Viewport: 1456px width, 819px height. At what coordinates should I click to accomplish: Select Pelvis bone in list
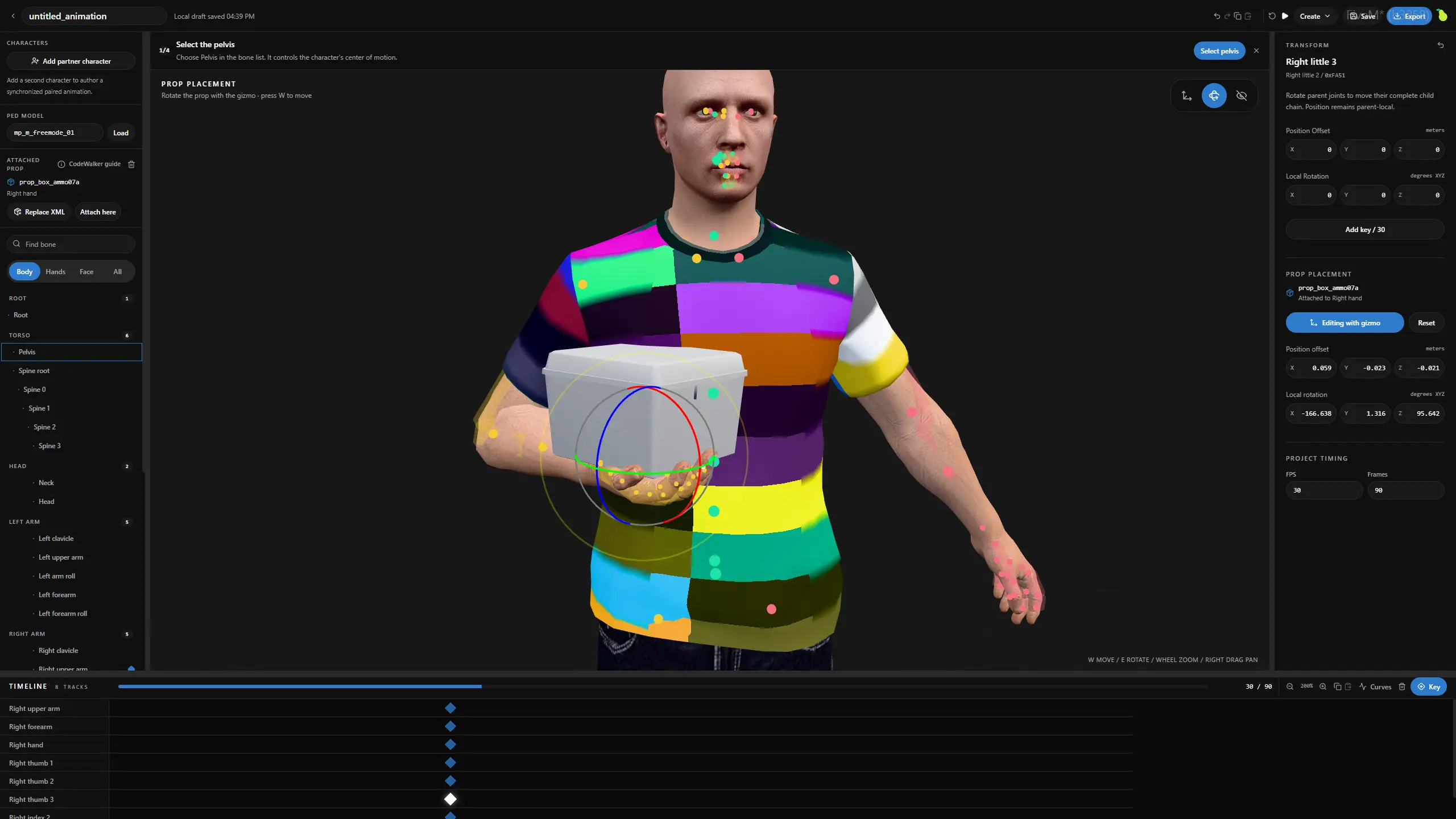(72, 351)
